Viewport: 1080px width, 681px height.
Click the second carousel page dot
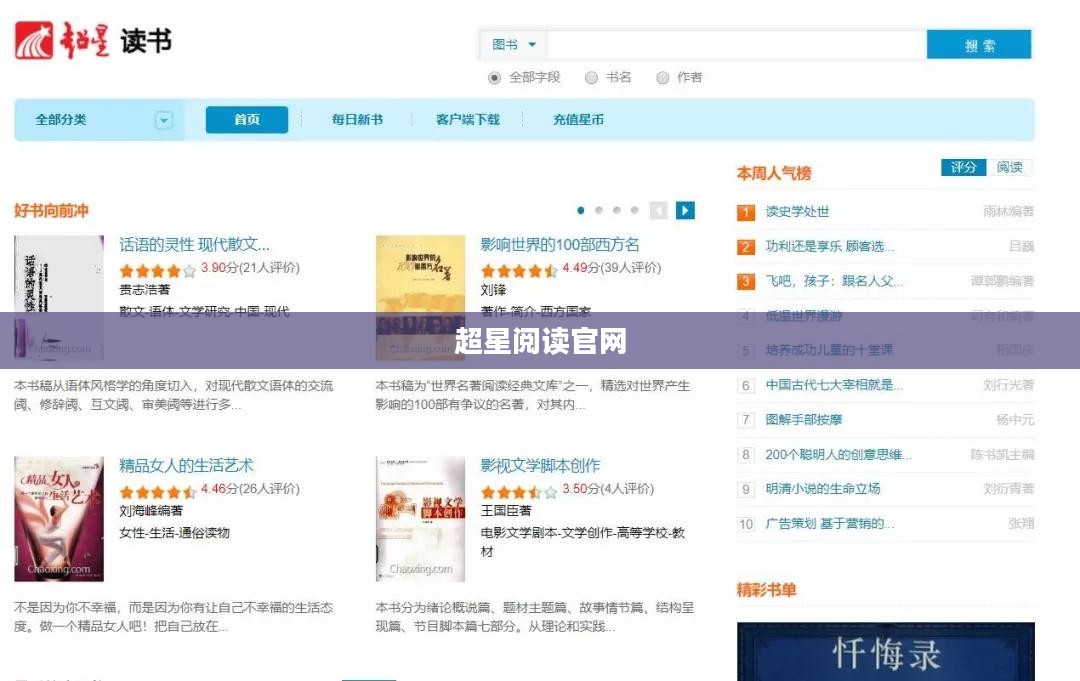coord(599,211)
